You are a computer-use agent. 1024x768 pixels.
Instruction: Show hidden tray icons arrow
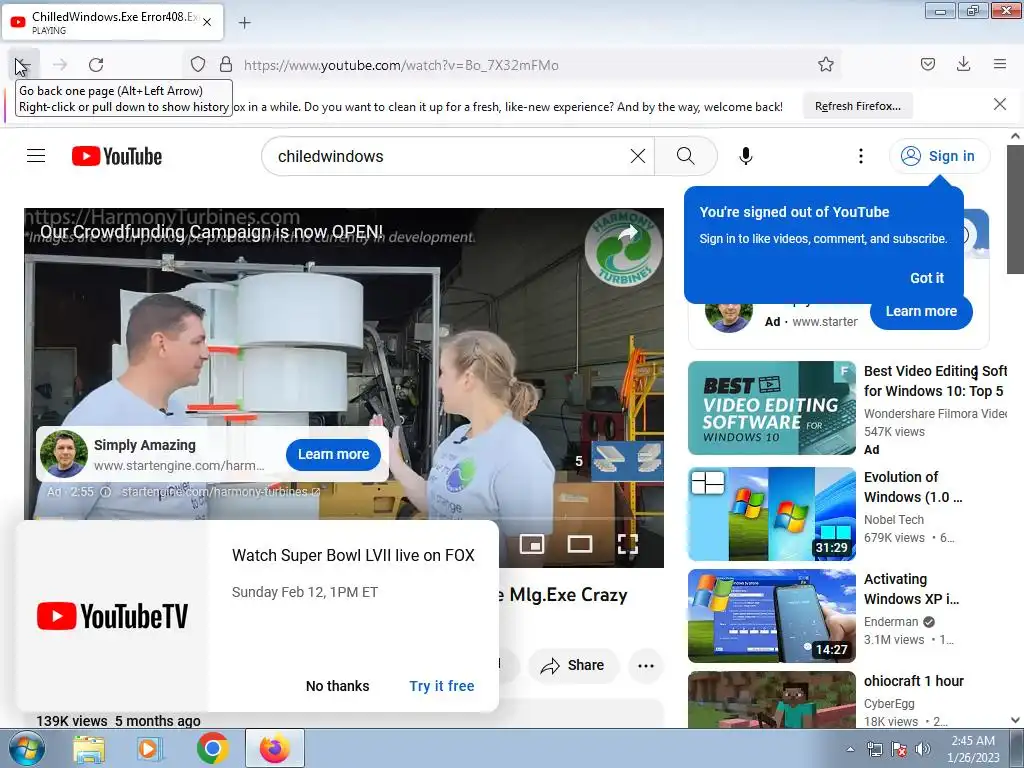click(x=850, y=749)
